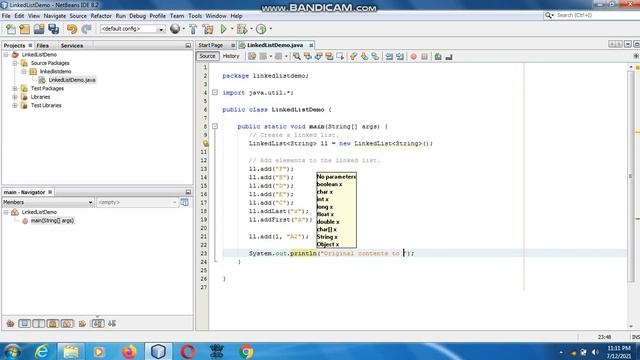This screenshot has width=640, height=360.
Task: Click the Open Project toolbar icon
Action: 39,29
